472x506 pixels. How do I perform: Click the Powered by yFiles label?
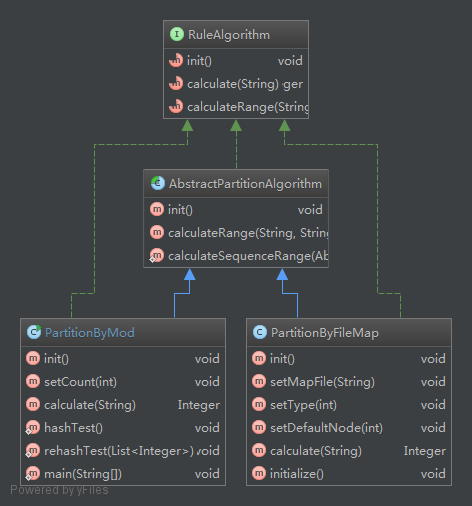[59, 490]
